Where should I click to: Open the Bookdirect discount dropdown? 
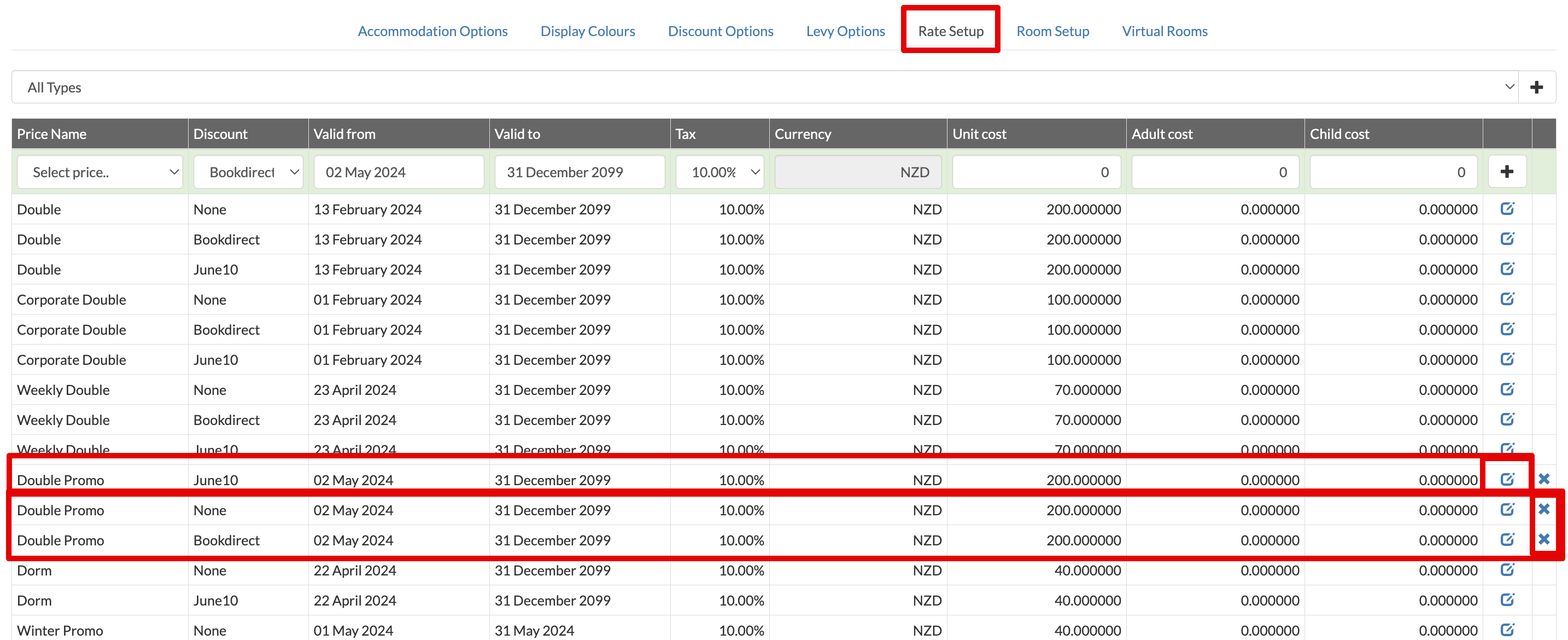click(x=248, y=172)
